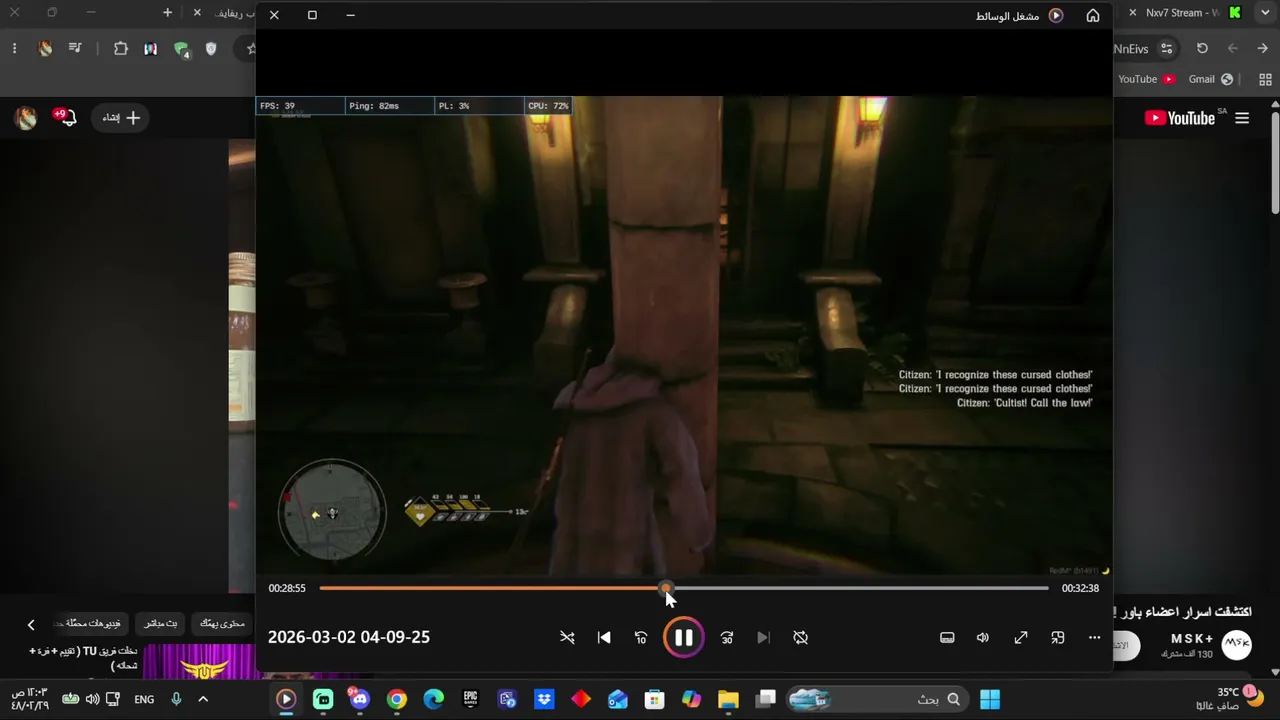Show hidden system tray icons
Image resolution: width=1280 pixels, height=720 pixels.
pos(203,699)
